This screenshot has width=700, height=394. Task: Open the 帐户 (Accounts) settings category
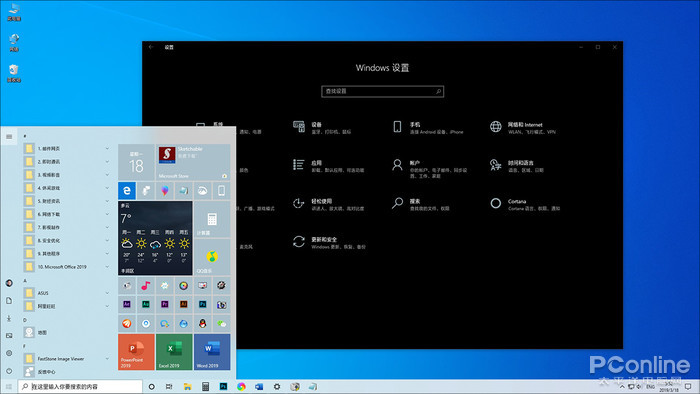[x=429, y=169]
